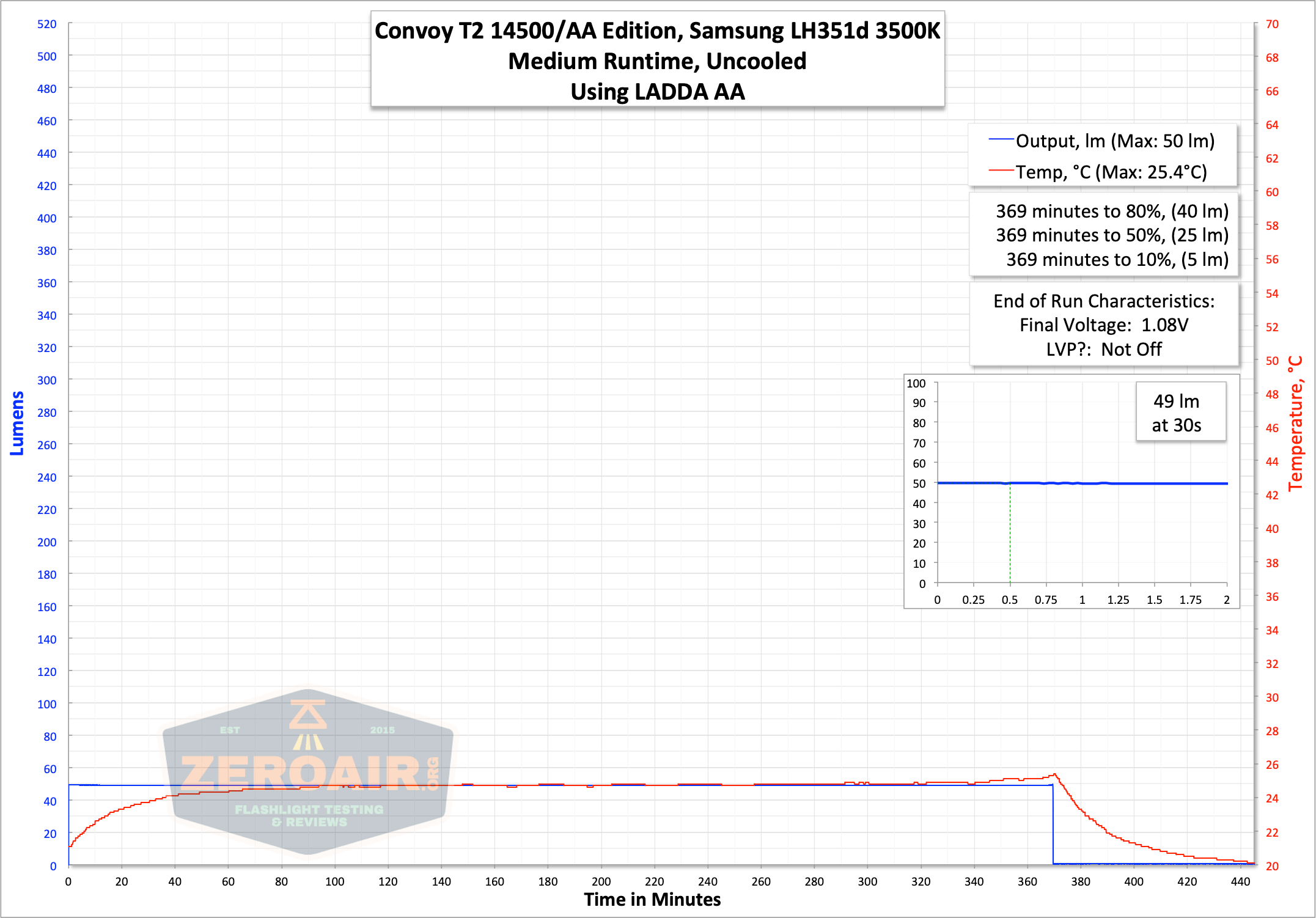
Task: Click the vertical blue drop-off line at 369 minutes
Action: [x=1053, y=824]
